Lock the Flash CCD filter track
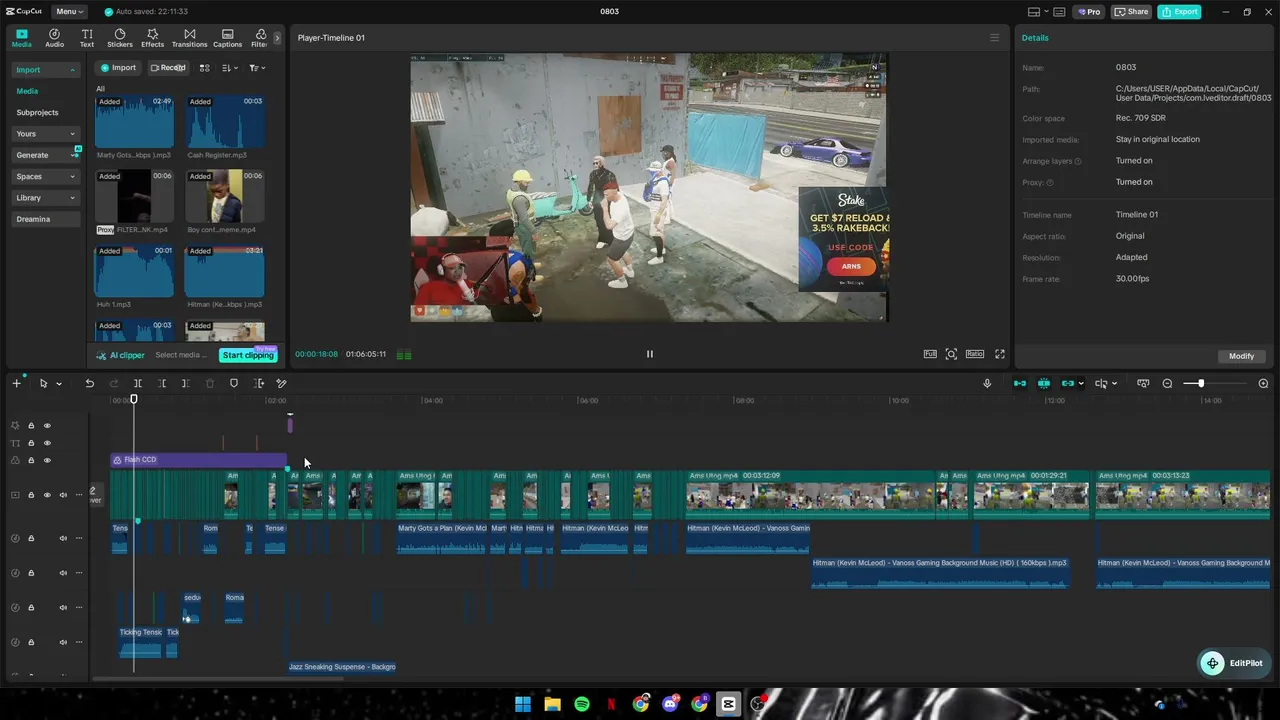 [31, 460]
